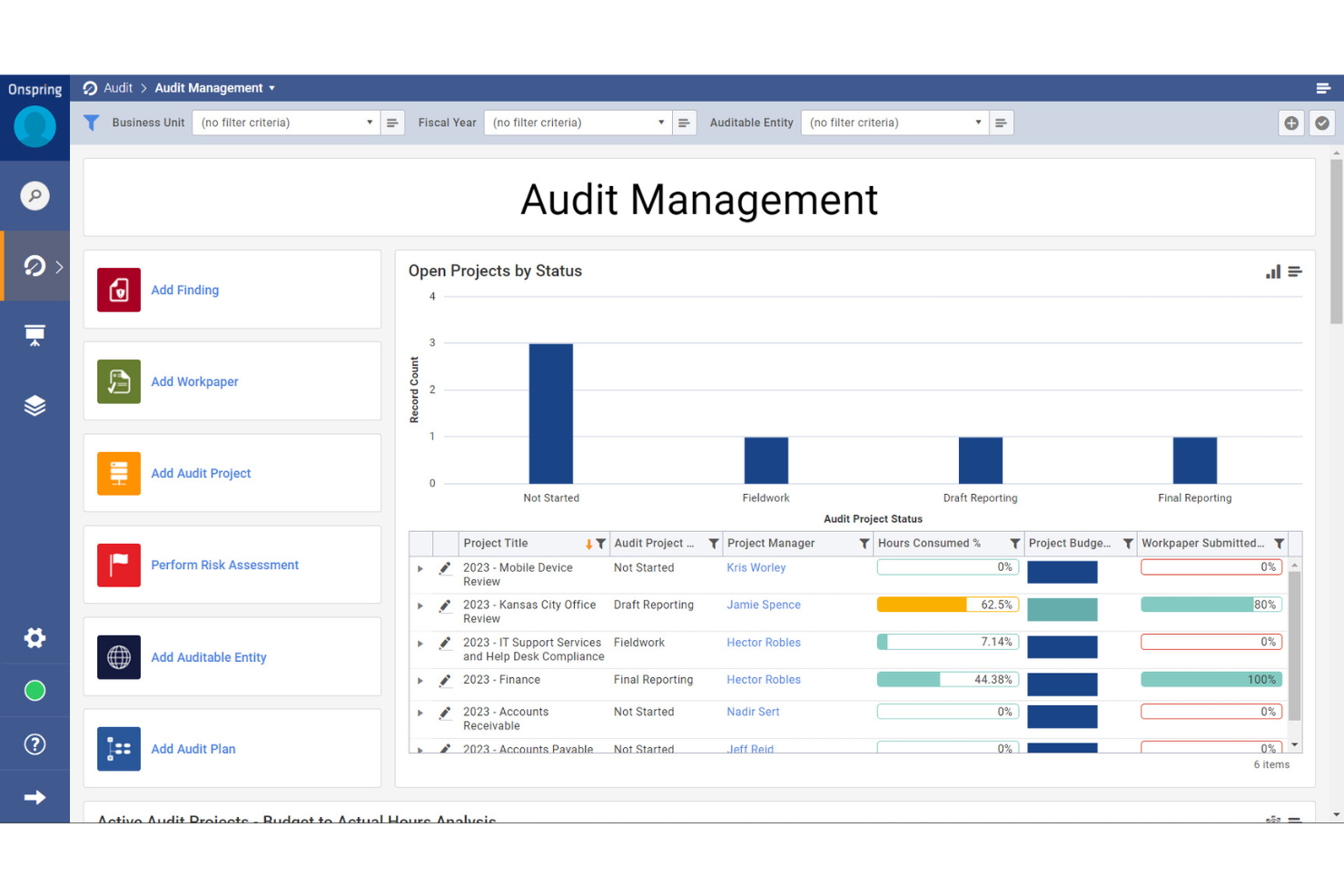Open the Fiscal Year dropdown
The image size is (1344, 896).
[x=578, y=123]
